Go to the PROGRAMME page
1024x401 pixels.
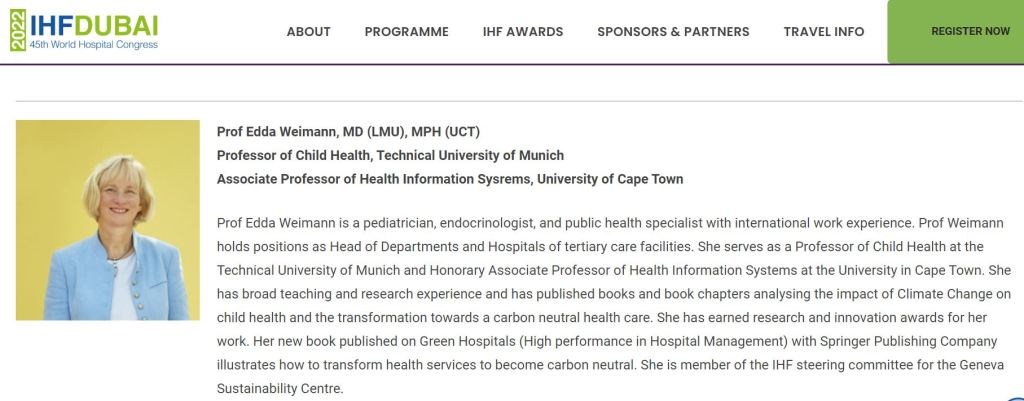tap(406, 32)
